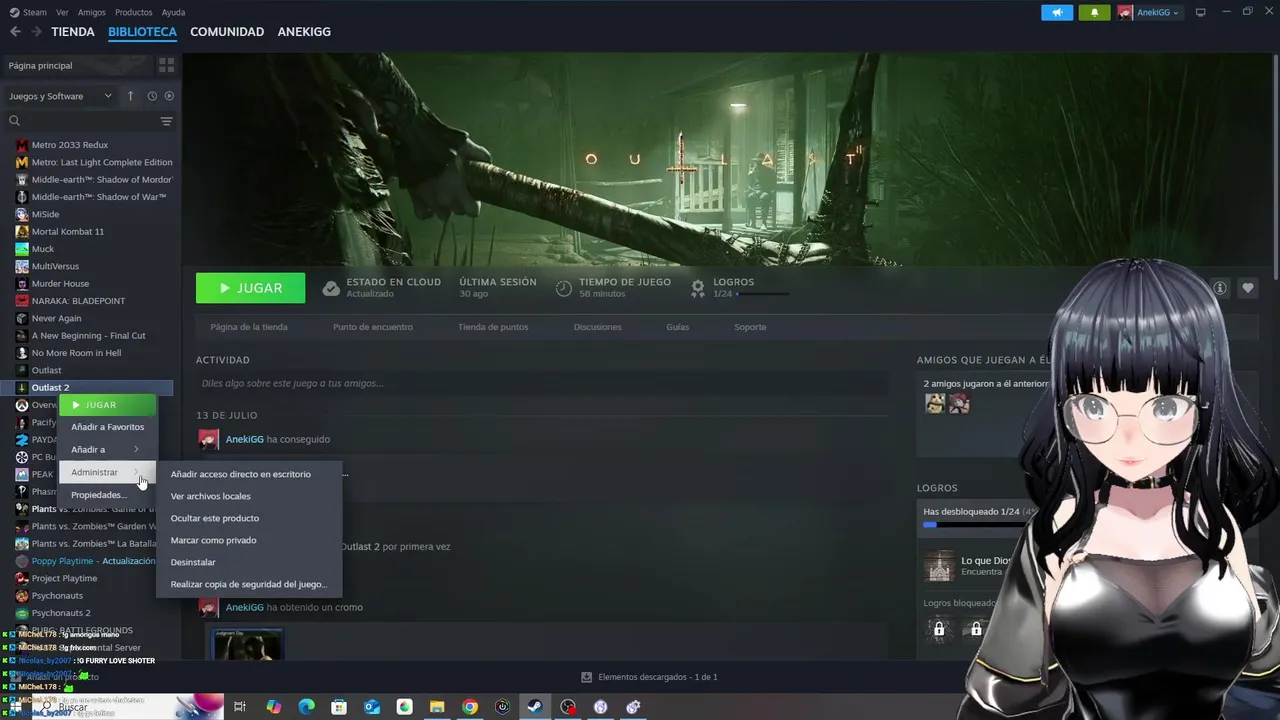The image size is (1280, 720).
Task: Select Murder House in library list
Action: click(x=60, y=283)
